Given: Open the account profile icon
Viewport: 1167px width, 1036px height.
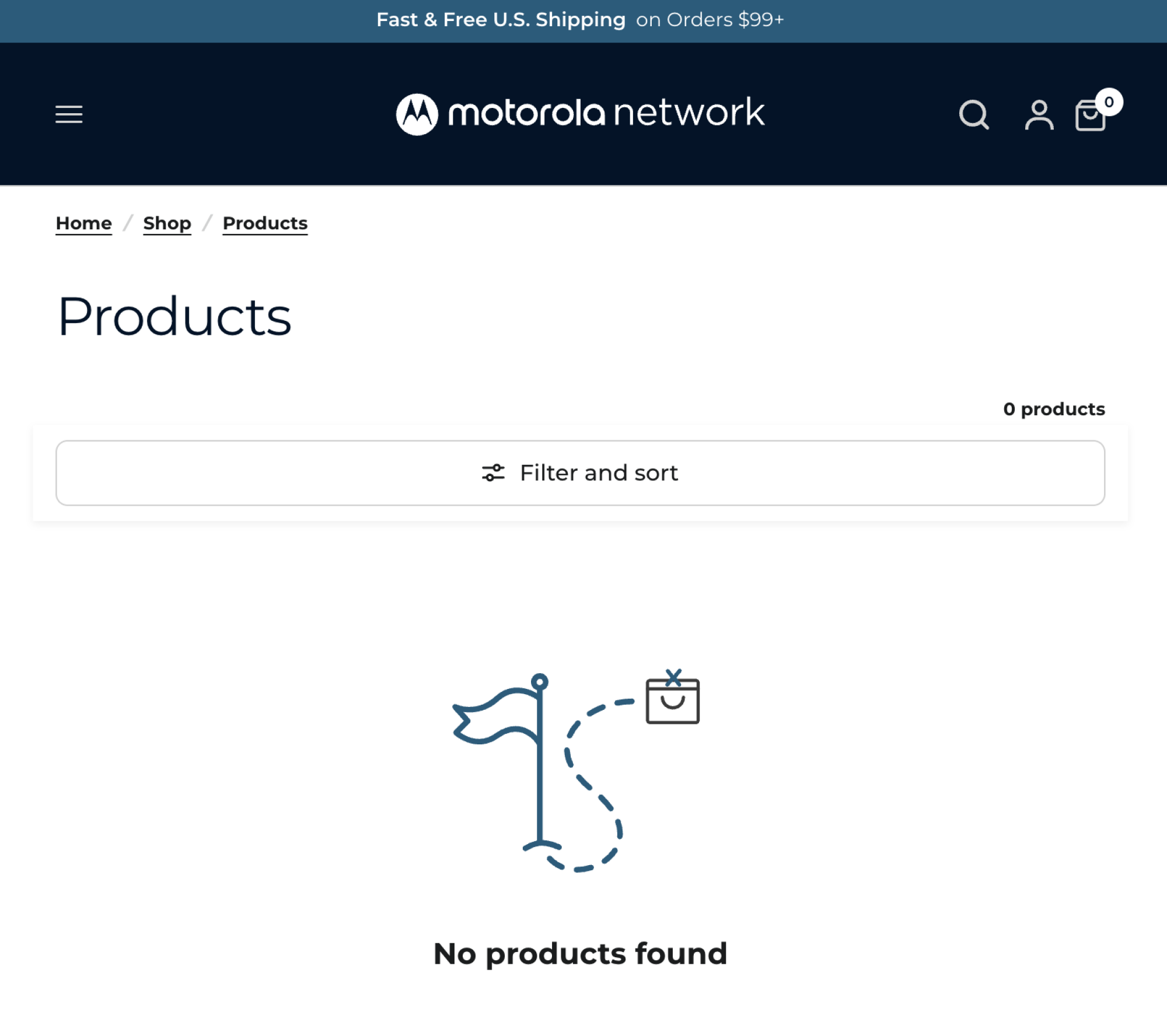Looking at the screenshot, I should click(x=1039, y=115).
